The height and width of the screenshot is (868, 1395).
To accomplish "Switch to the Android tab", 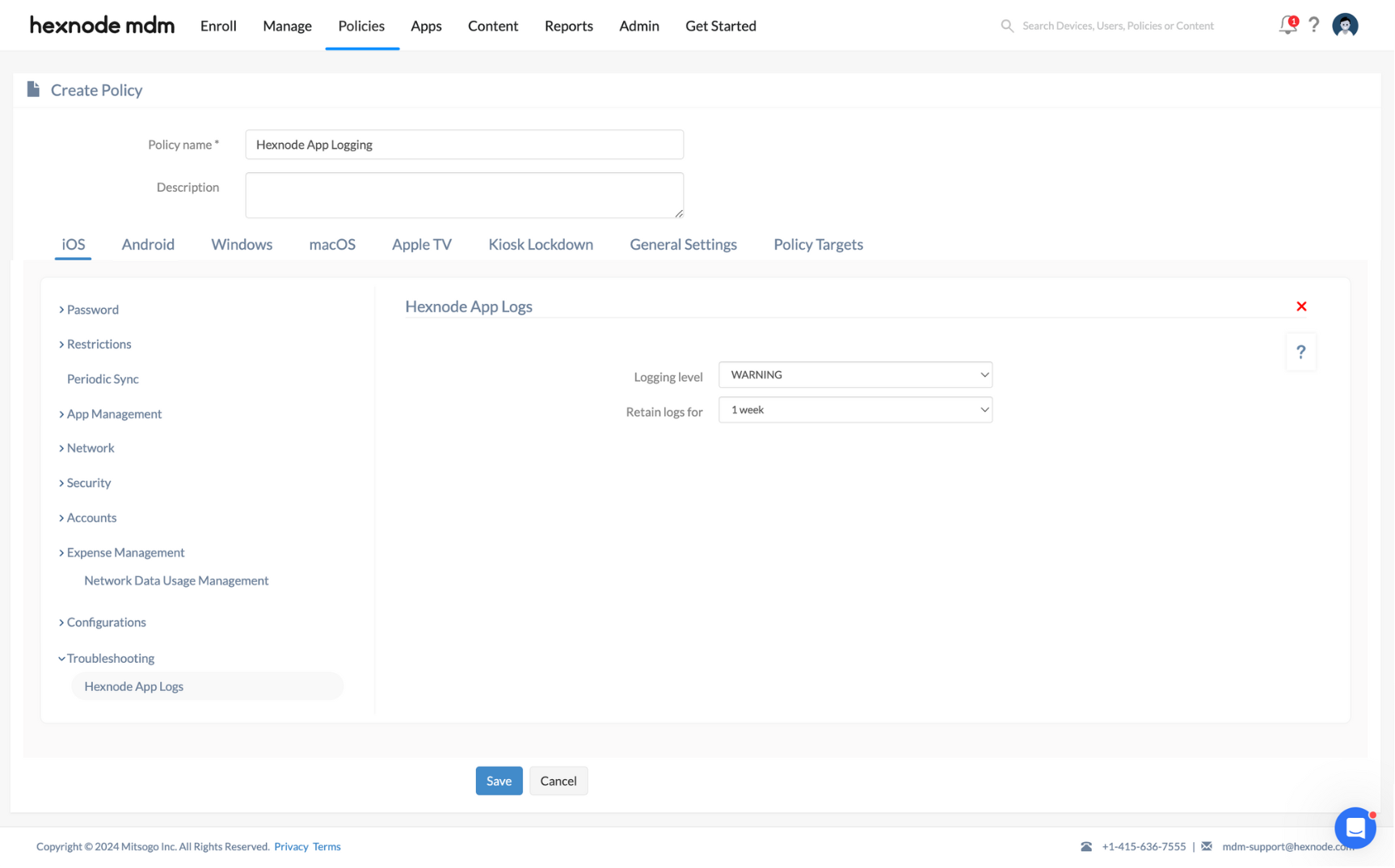I will [148, 245].
